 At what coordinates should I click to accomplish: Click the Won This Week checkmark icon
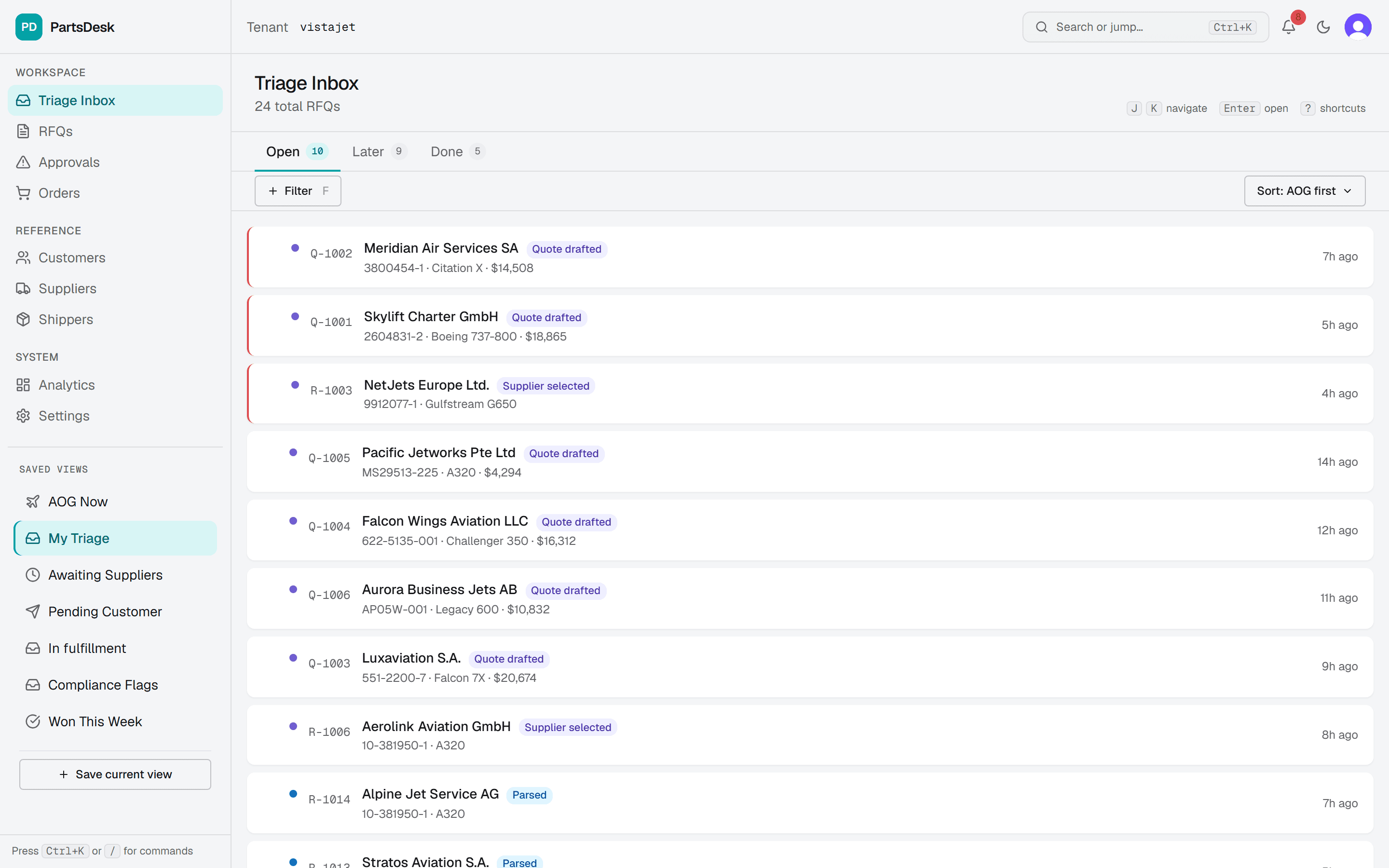click(33, 721)
